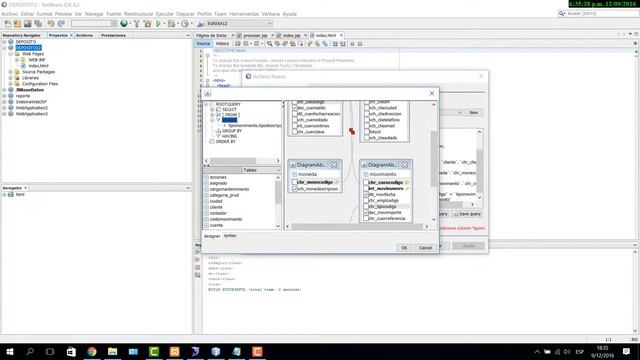Open the Action Center notification icon
Screen dimensions: 640x360
tap(627, 351)
